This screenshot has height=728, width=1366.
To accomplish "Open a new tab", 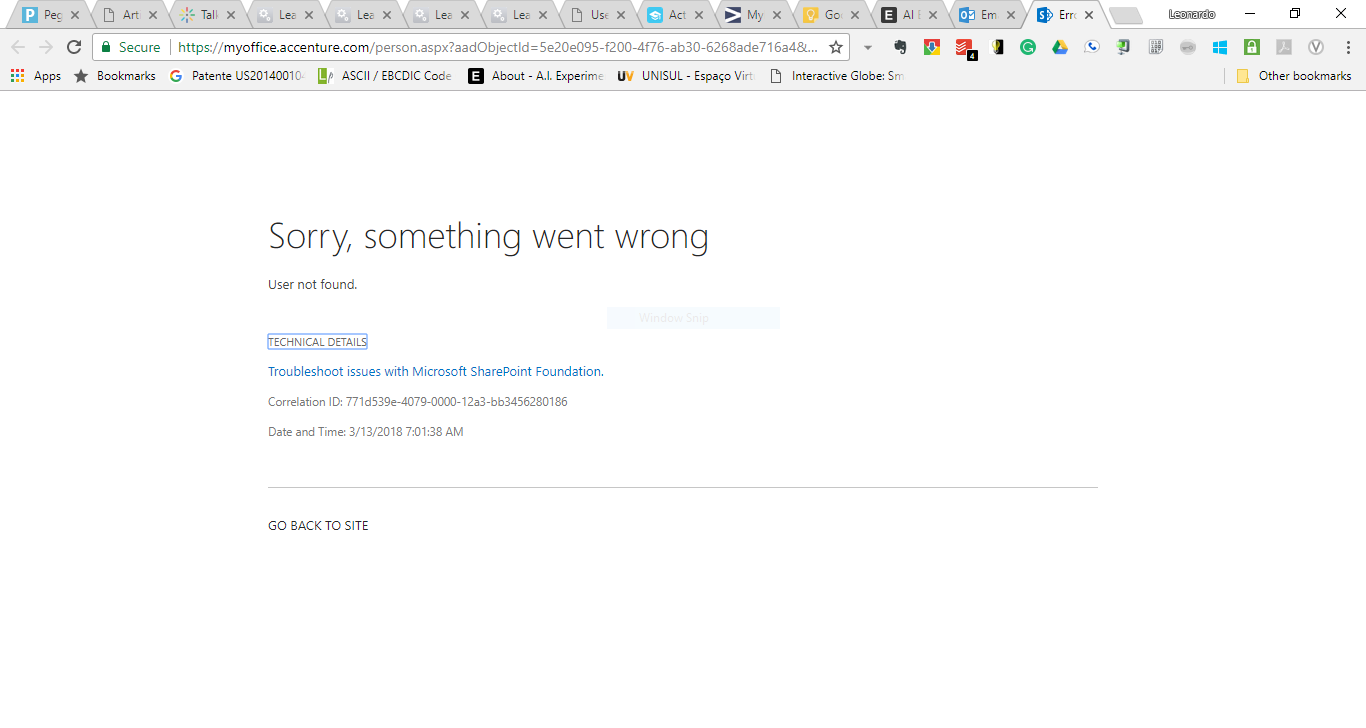I will coord(1126,16).
